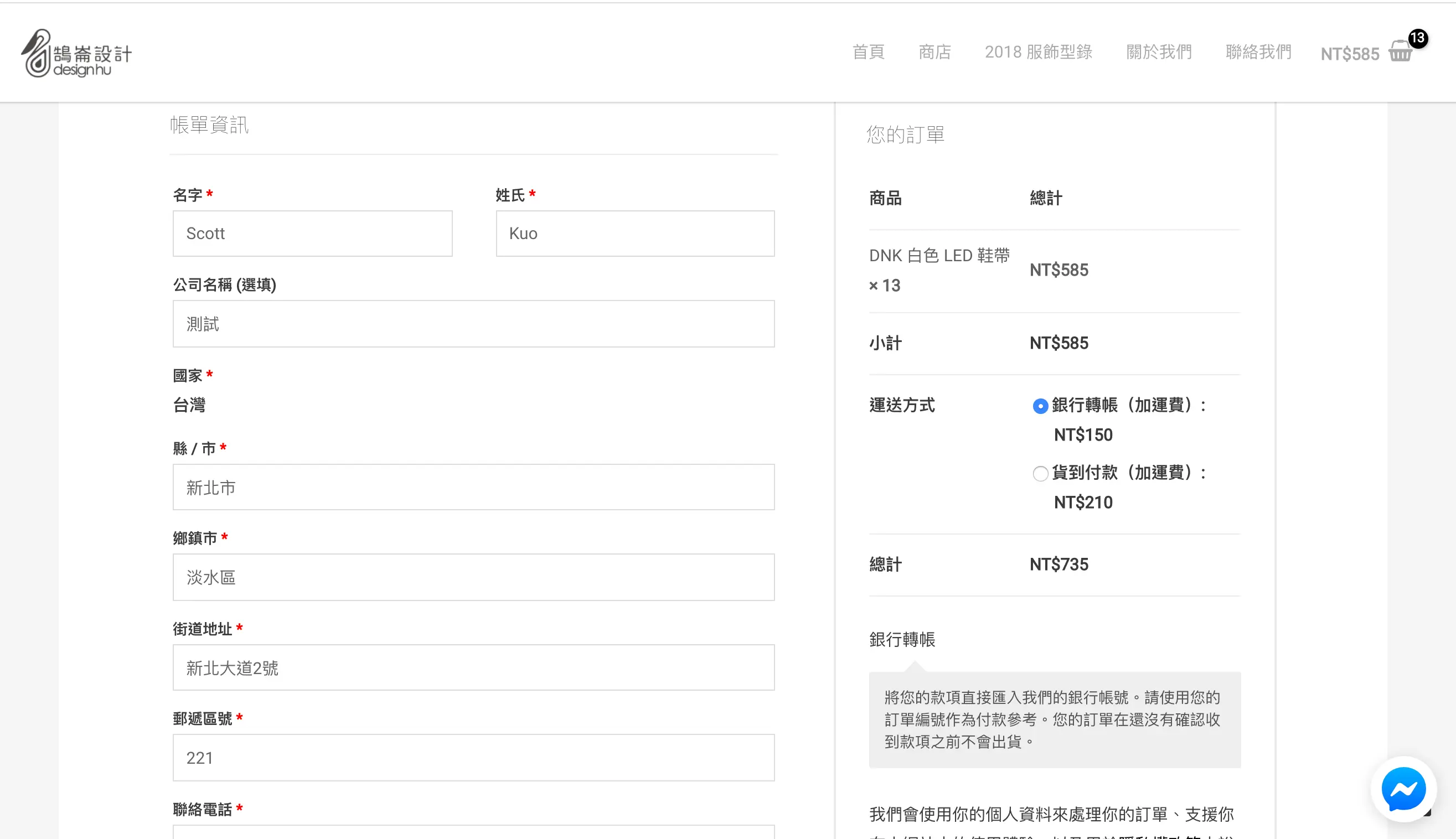The image size is (1456, 839).
Task: Click the 名字 field containing Scott
Action: (x=312, y=234)
